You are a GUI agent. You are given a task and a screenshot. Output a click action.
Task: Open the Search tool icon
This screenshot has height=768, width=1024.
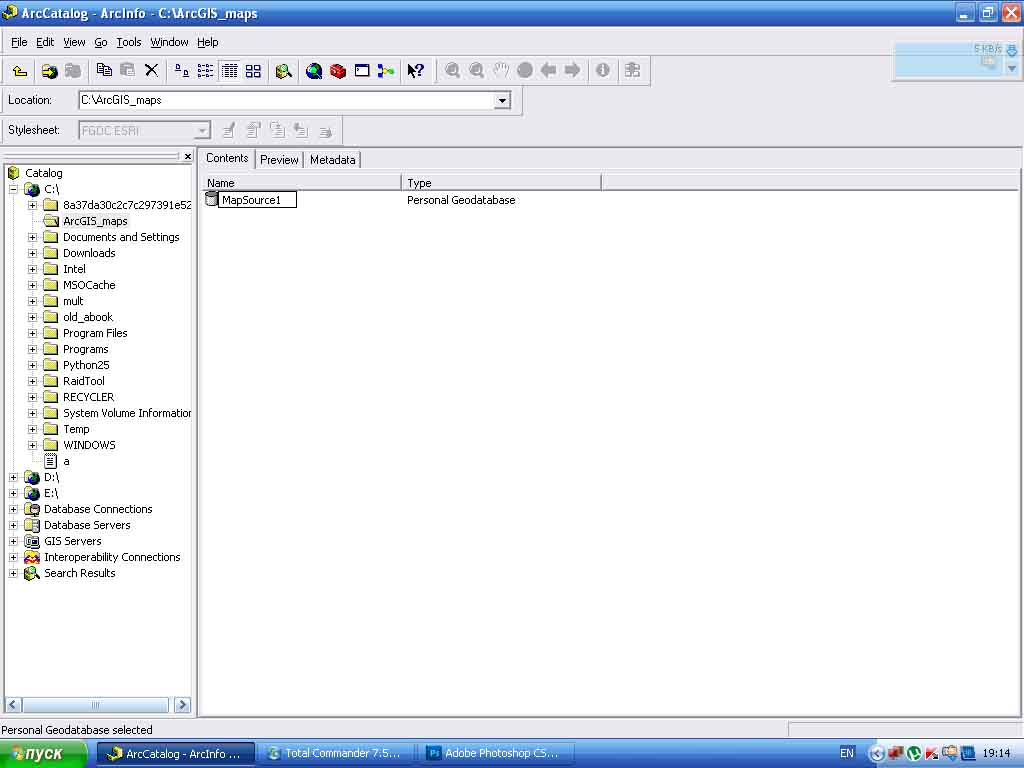[283, 71]
